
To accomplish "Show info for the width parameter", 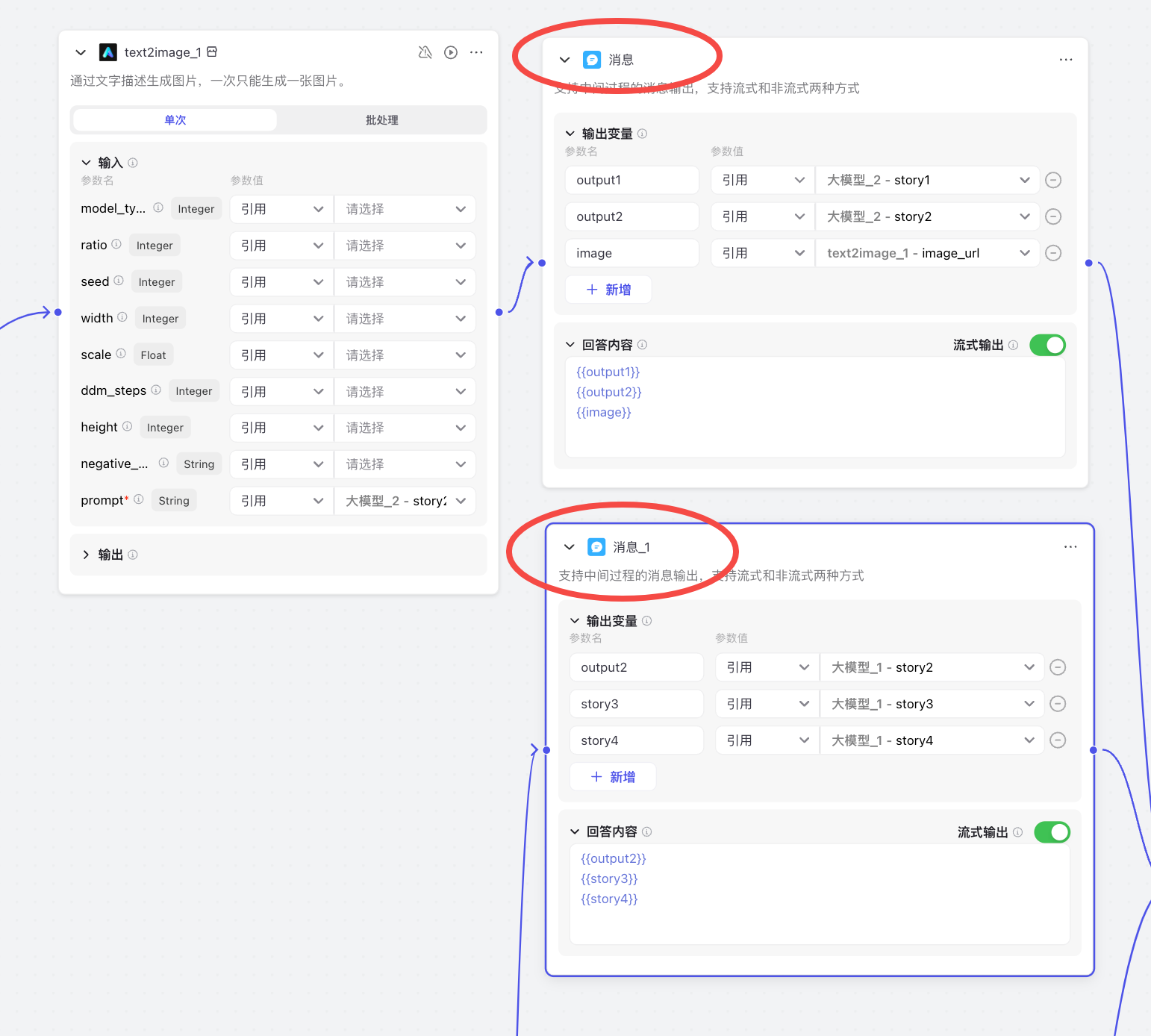I will [122, 317].
